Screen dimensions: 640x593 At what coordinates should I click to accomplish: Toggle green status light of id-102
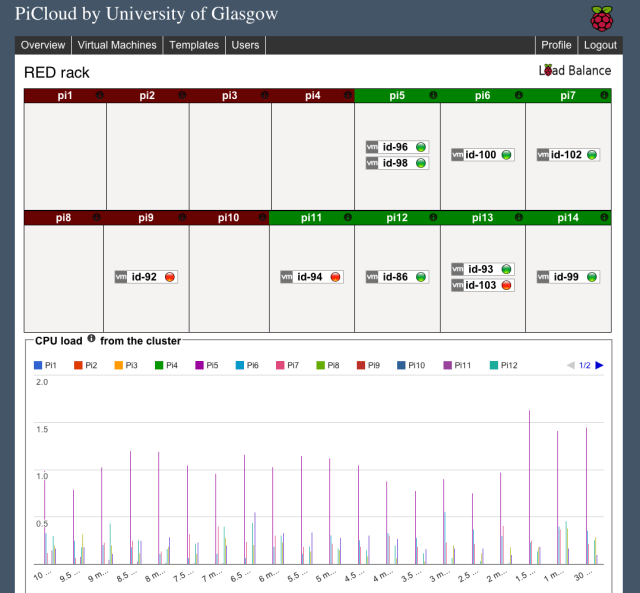click(x=592, y=155)
